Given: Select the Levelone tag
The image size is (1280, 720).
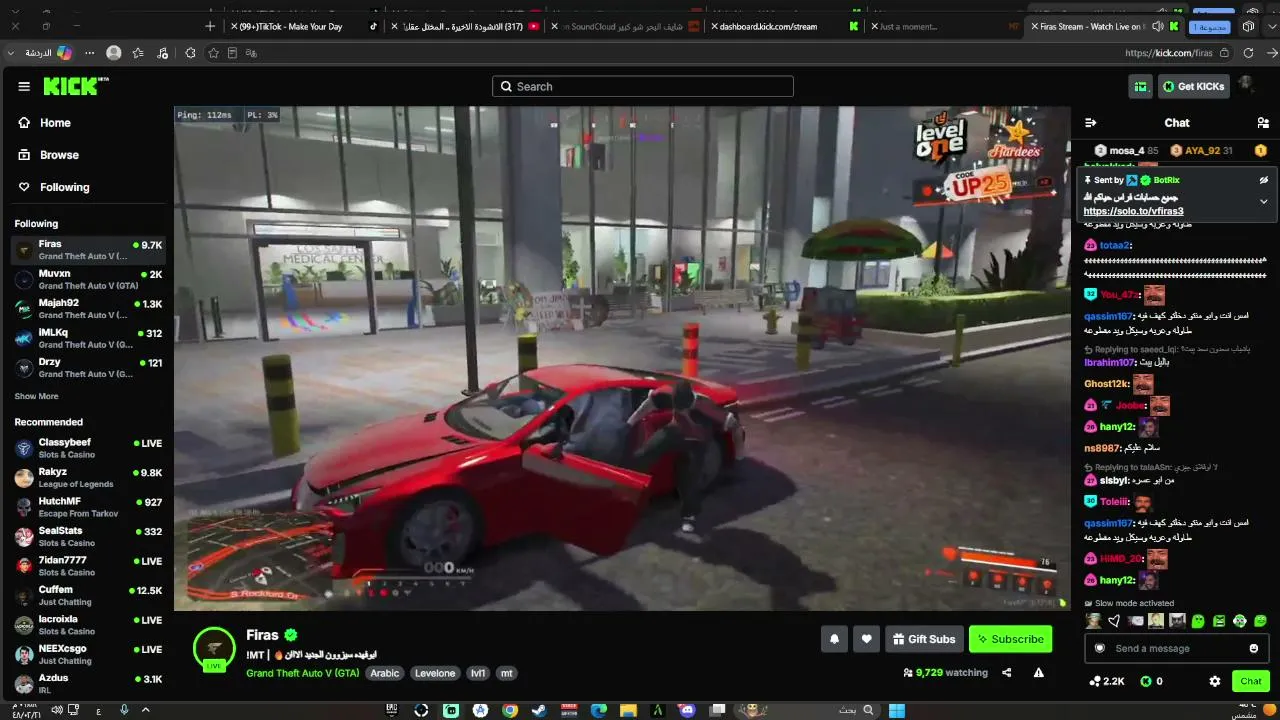Looking at the screenshot, I should tap(435, 673).
